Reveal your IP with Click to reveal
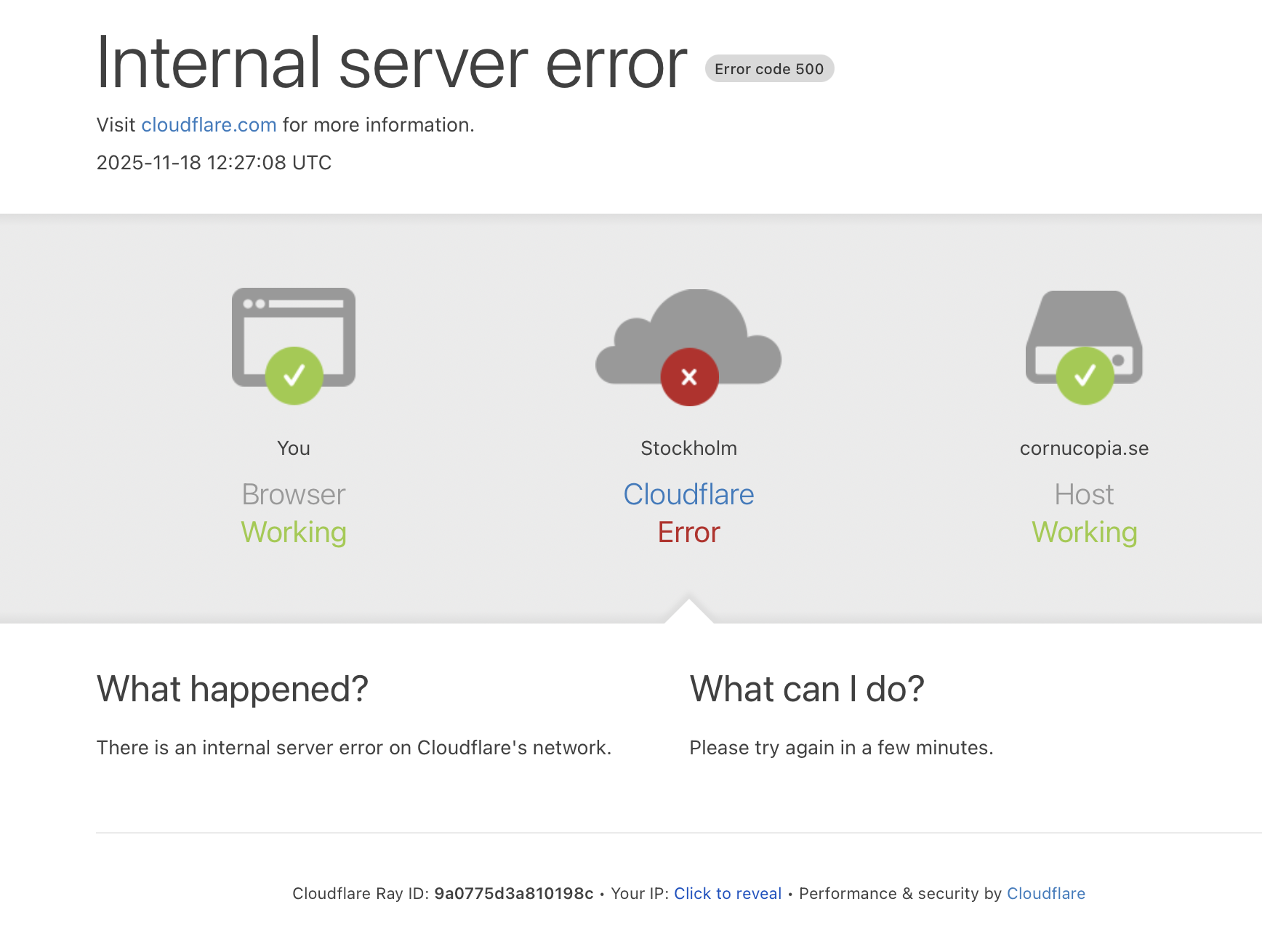1262x952 pixels. click(727, 893)
